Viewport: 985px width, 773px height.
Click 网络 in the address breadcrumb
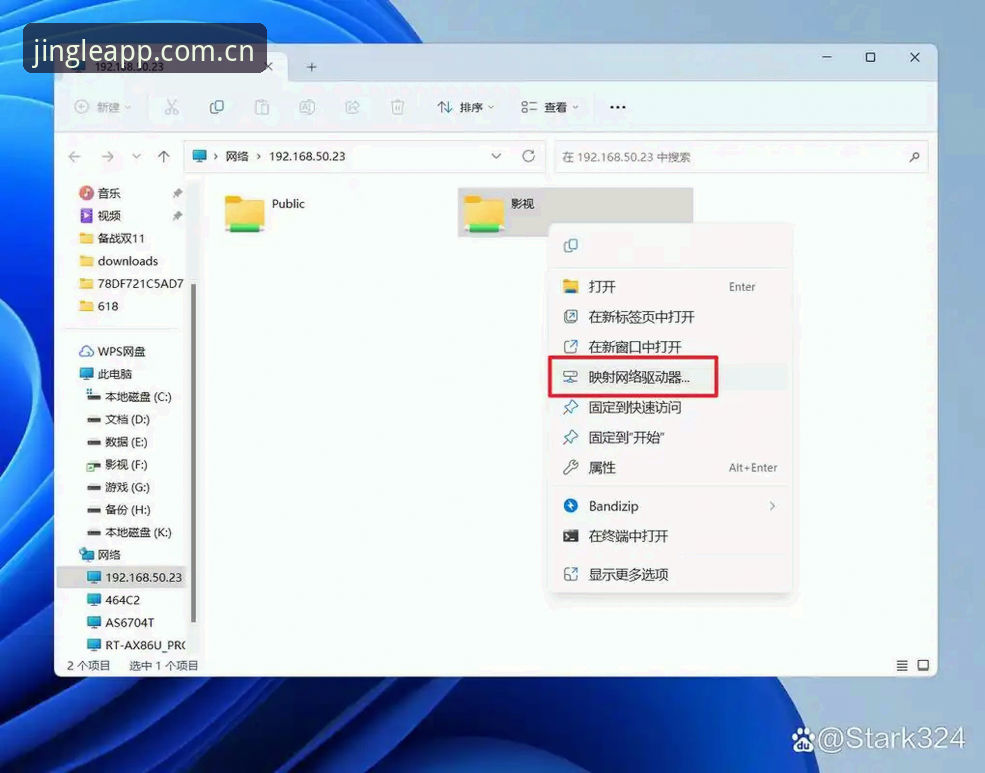(x=237, y=156)
